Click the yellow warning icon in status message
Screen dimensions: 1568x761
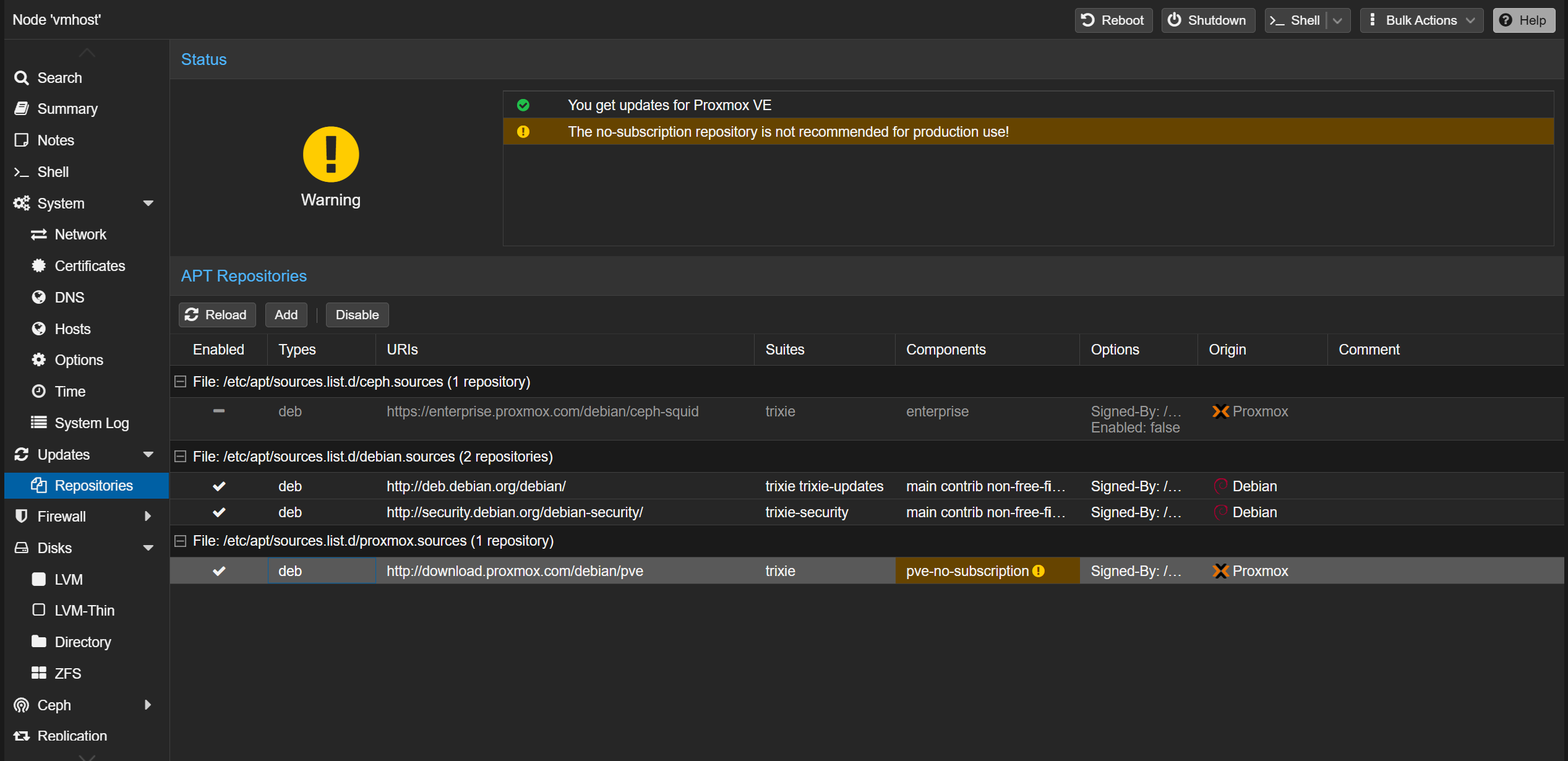pos(523,132)
